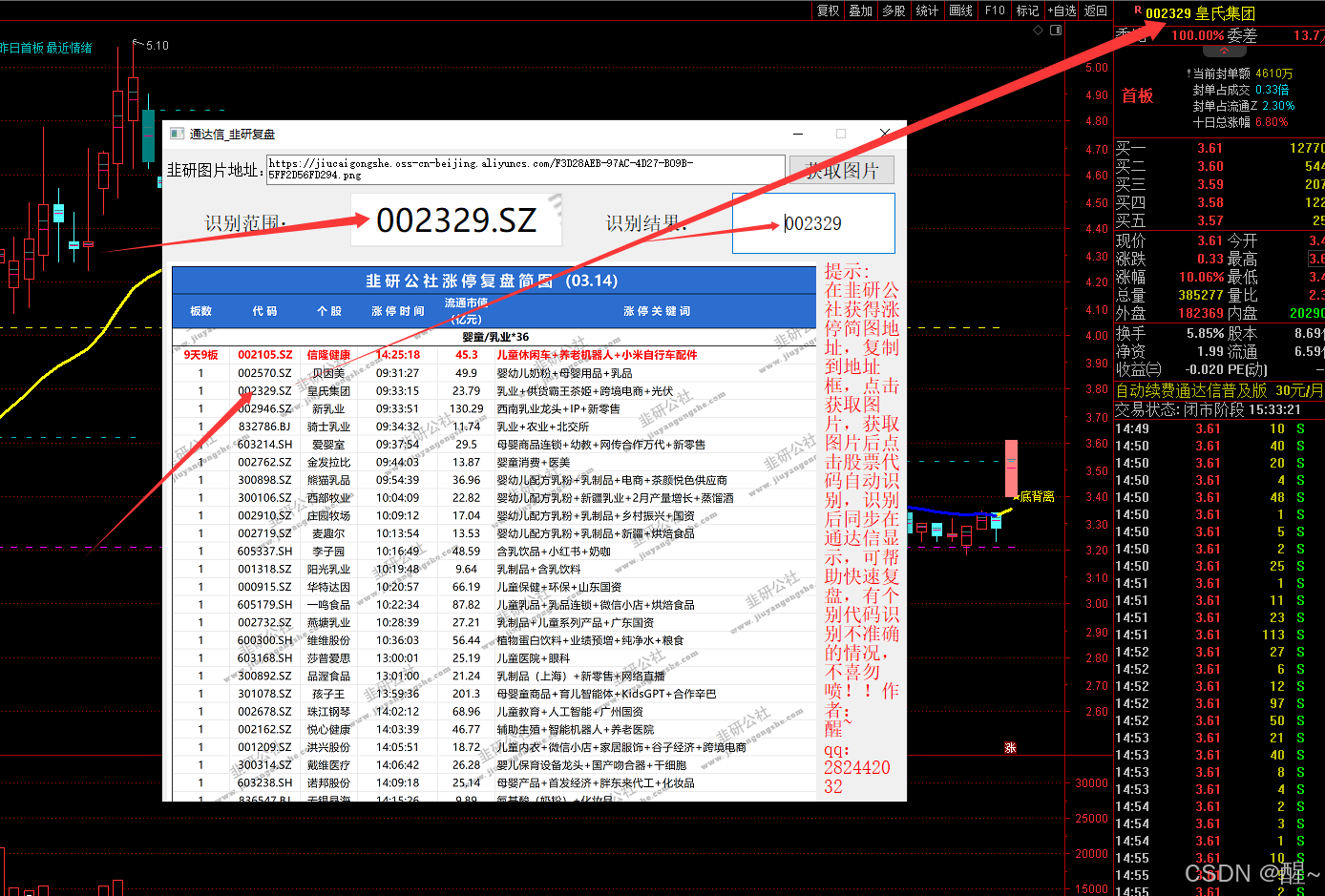This screenshot has width=1325, height=896.
Task: Click stock code 600300.SH row
Action: [265, 640]
